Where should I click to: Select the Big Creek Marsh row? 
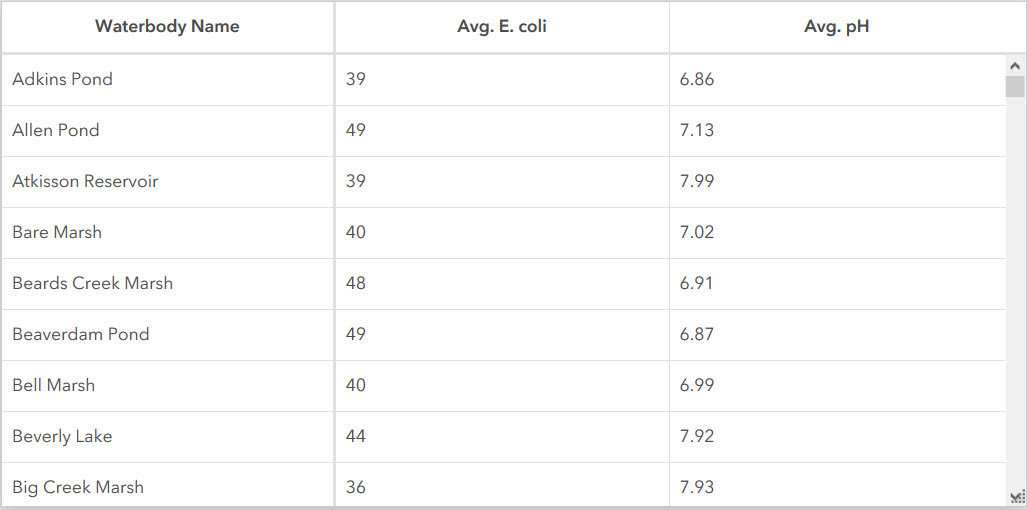[x=78, y=487]
